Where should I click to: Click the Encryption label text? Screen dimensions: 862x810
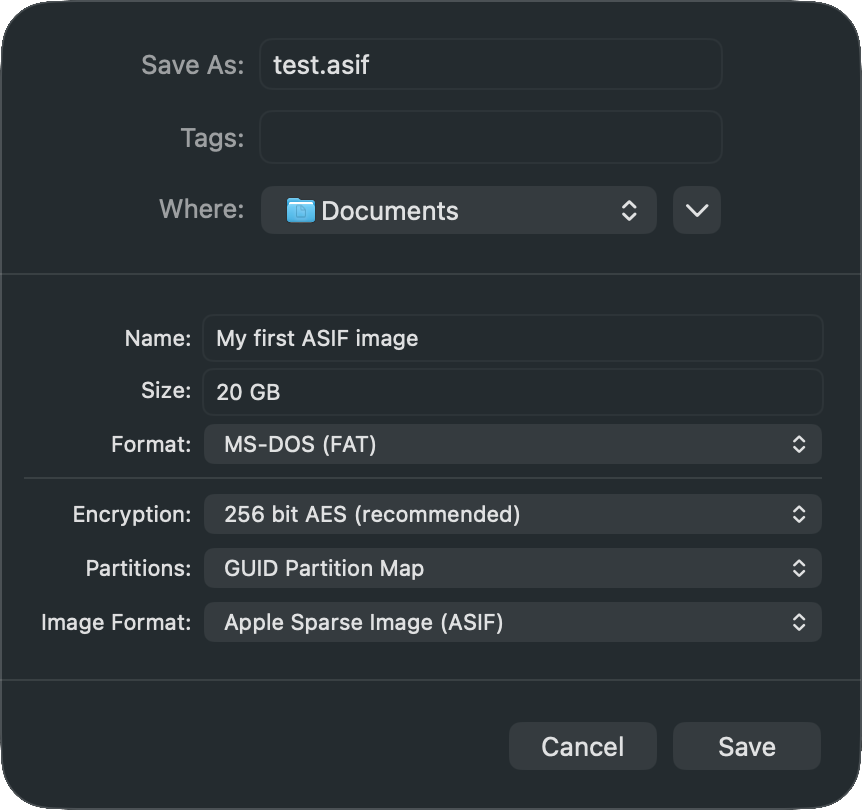pyautogui.click(x=131, y=514)
